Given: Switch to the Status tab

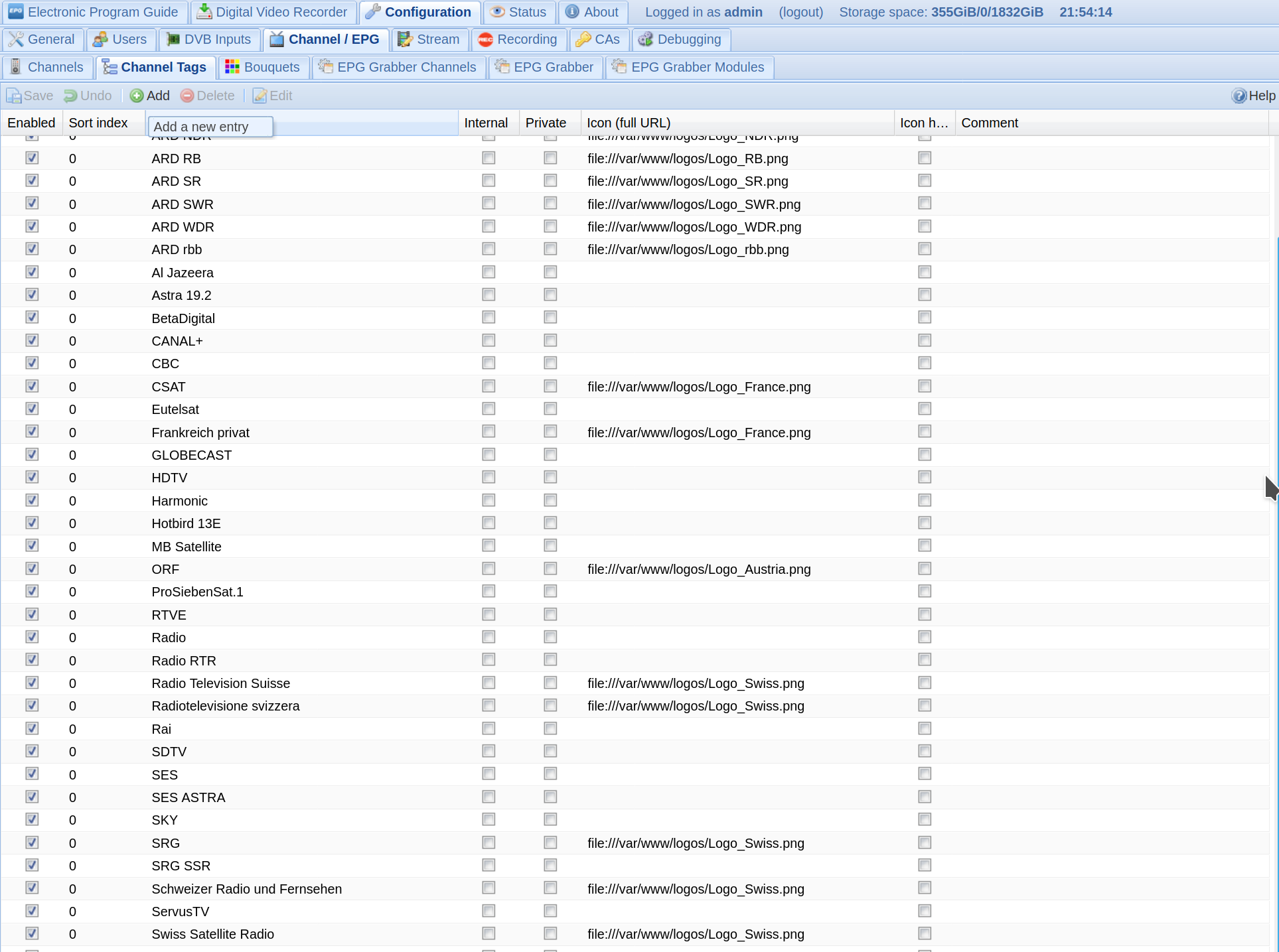Looking at the screenshot, I should point(519,12).
